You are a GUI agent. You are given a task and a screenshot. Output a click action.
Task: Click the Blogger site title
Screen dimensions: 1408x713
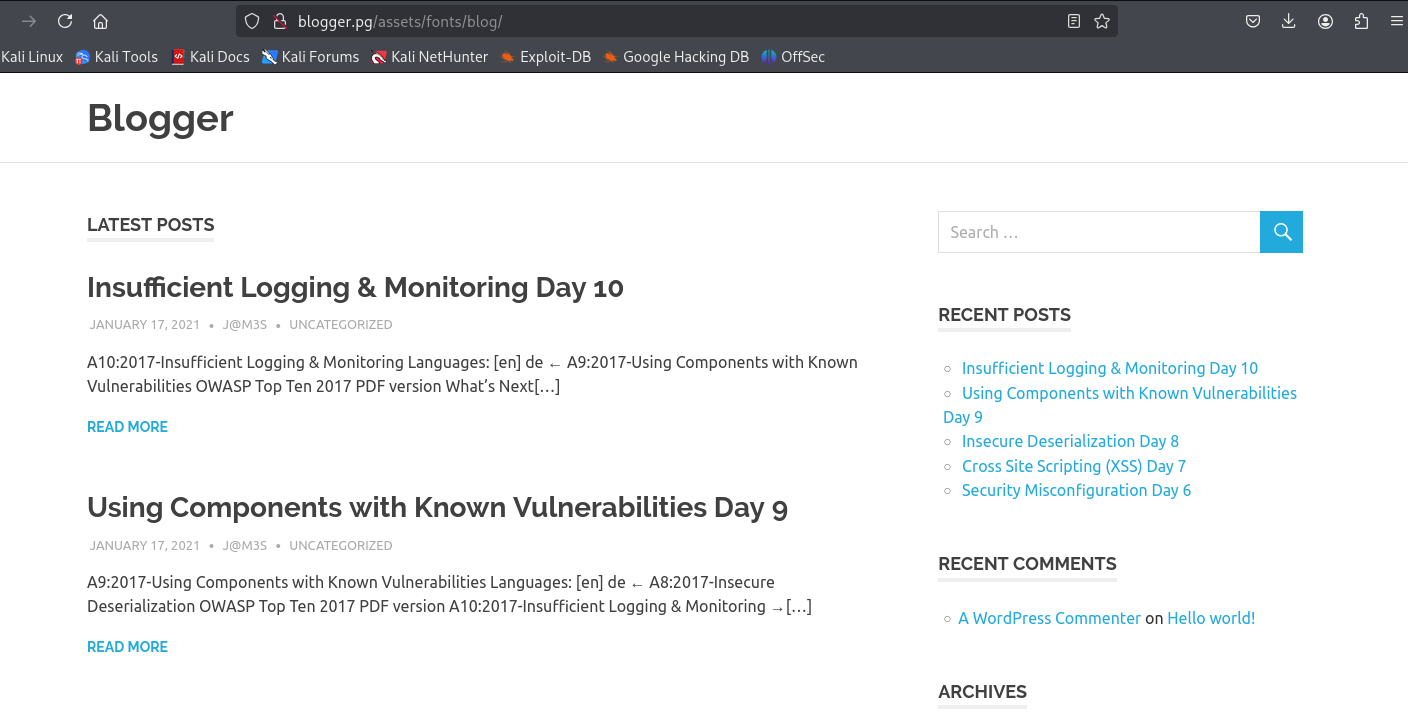[x=160, y=118]
